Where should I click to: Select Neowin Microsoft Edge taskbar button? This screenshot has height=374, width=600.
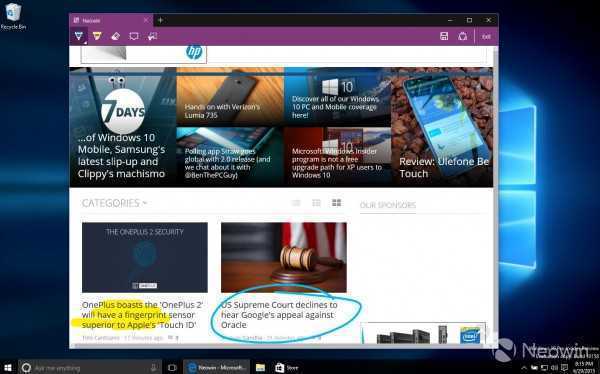(x=217, y=367)
